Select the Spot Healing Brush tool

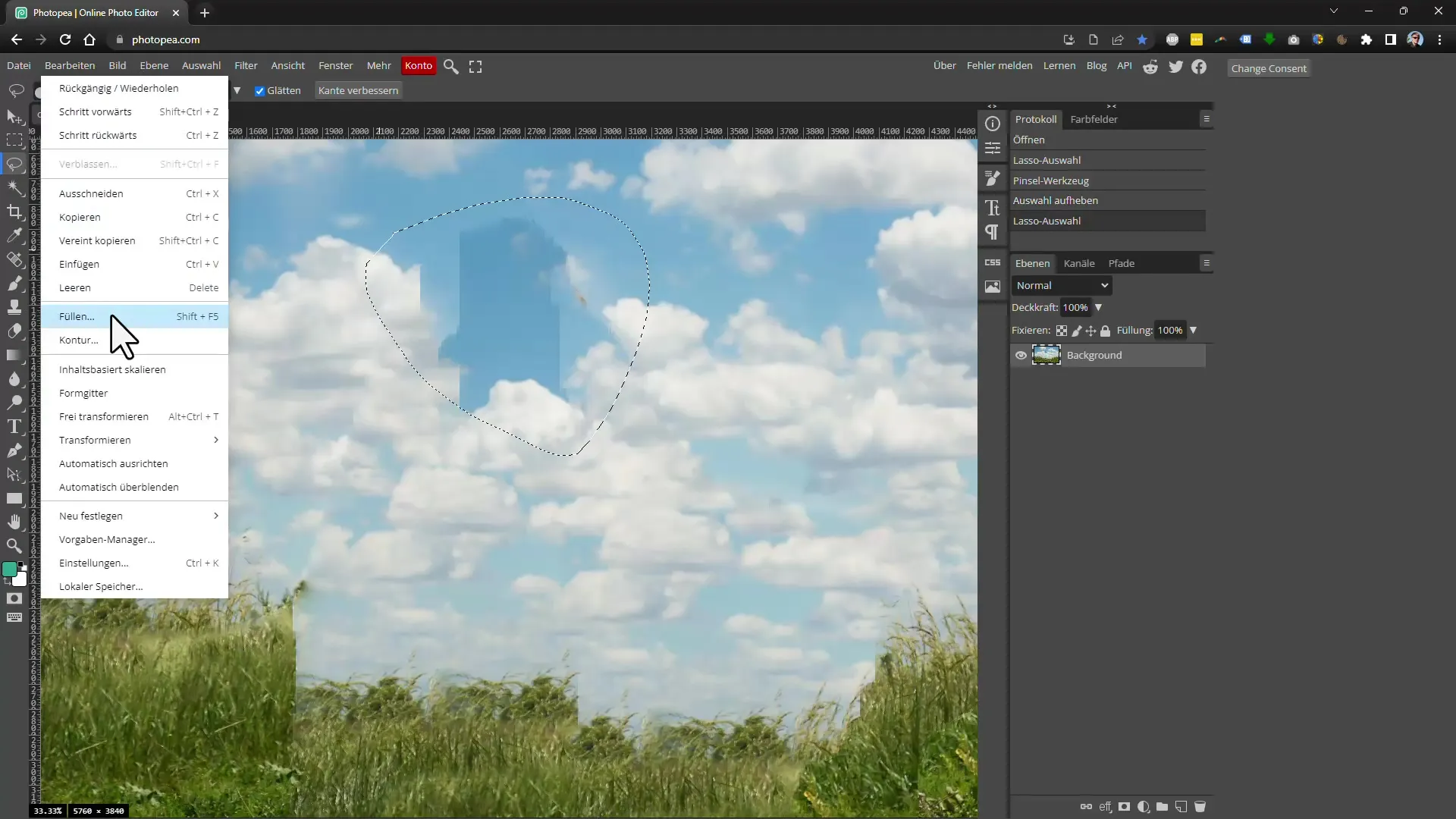(14, 259)
